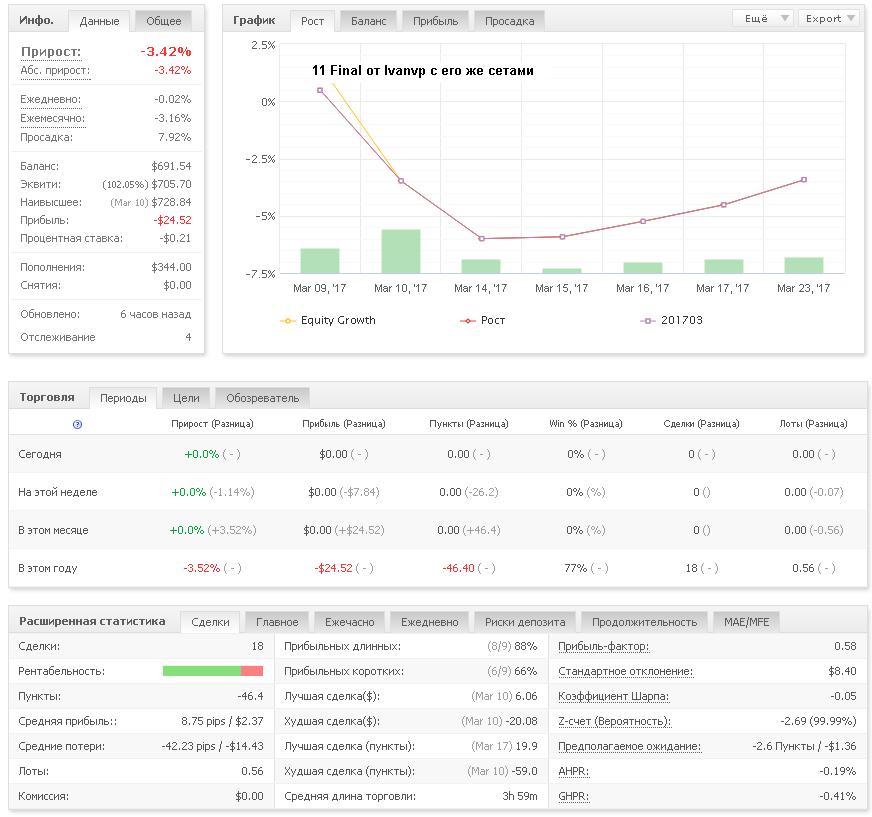Click the Mar 16, '17 data point

point(643,221)
